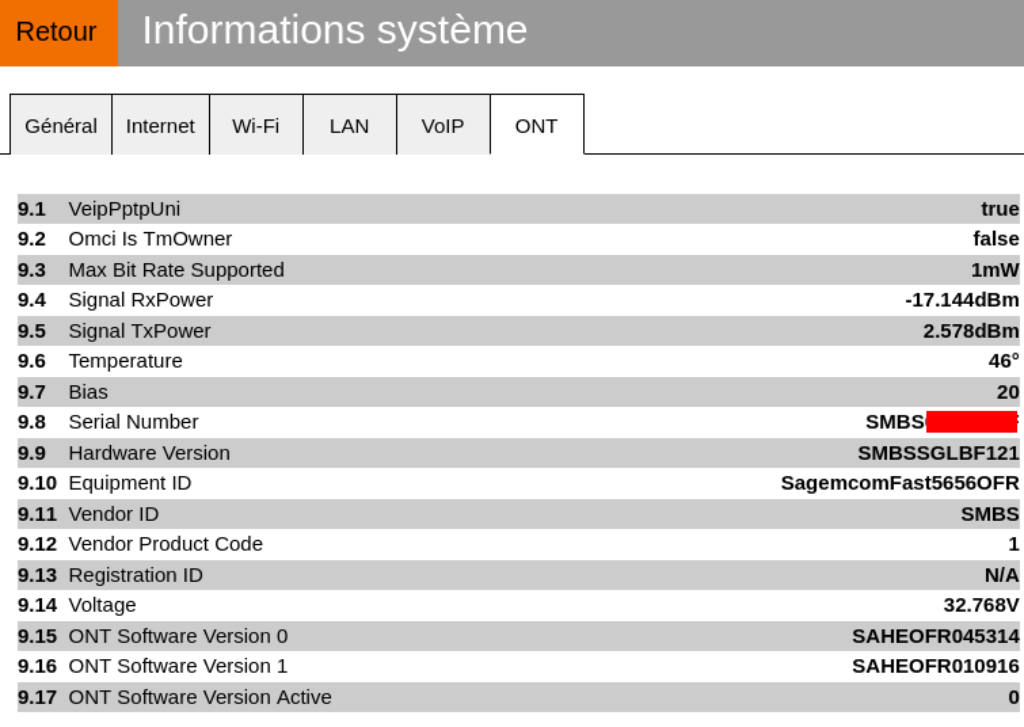Open the Internet tab

point(161,125)
